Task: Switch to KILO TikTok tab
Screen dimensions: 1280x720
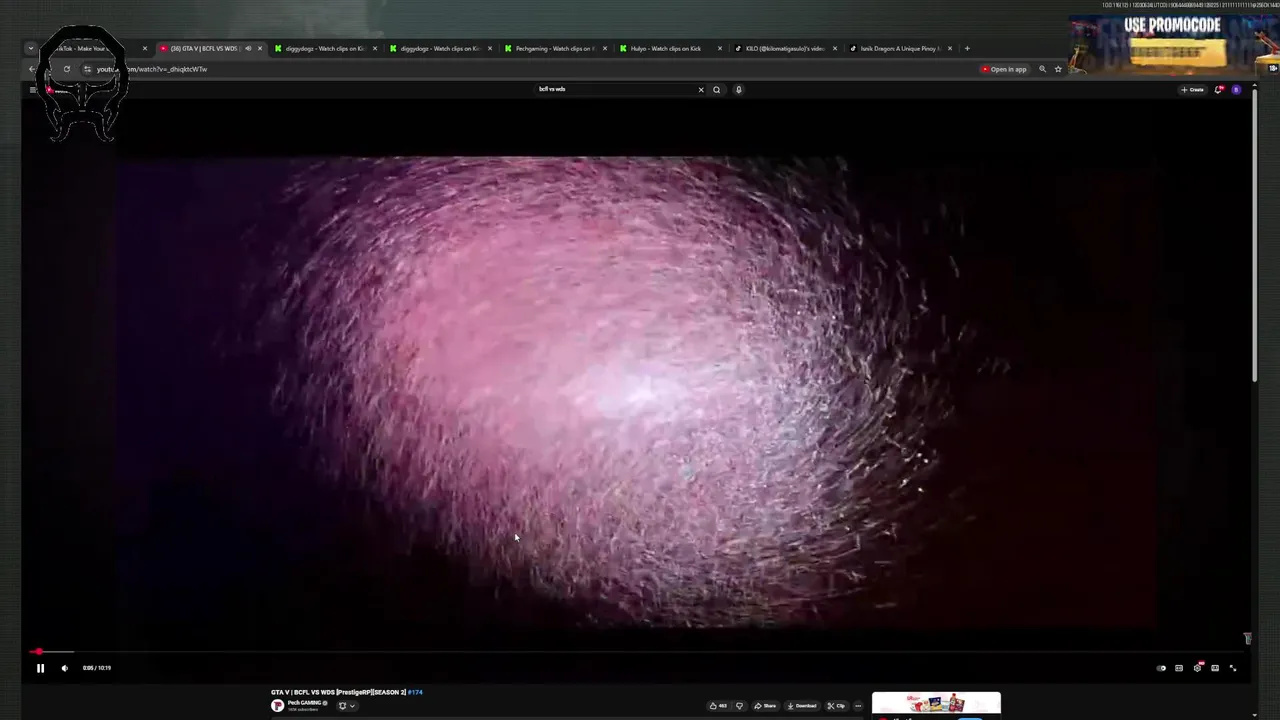Action: (x=784, y=48)
